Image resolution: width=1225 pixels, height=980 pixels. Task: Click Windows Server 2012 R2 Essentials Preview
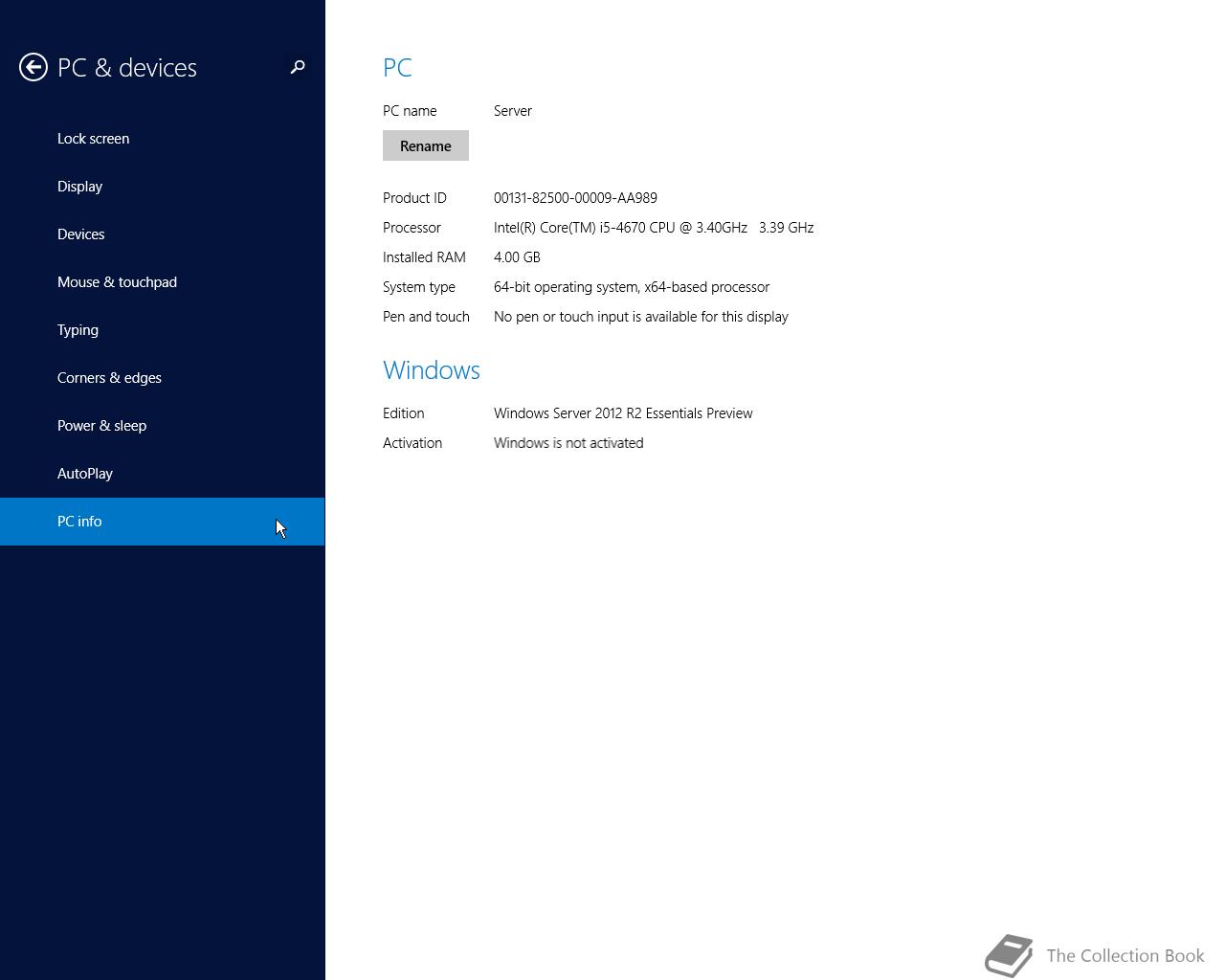pyautogui.click(x=623, y=413)
